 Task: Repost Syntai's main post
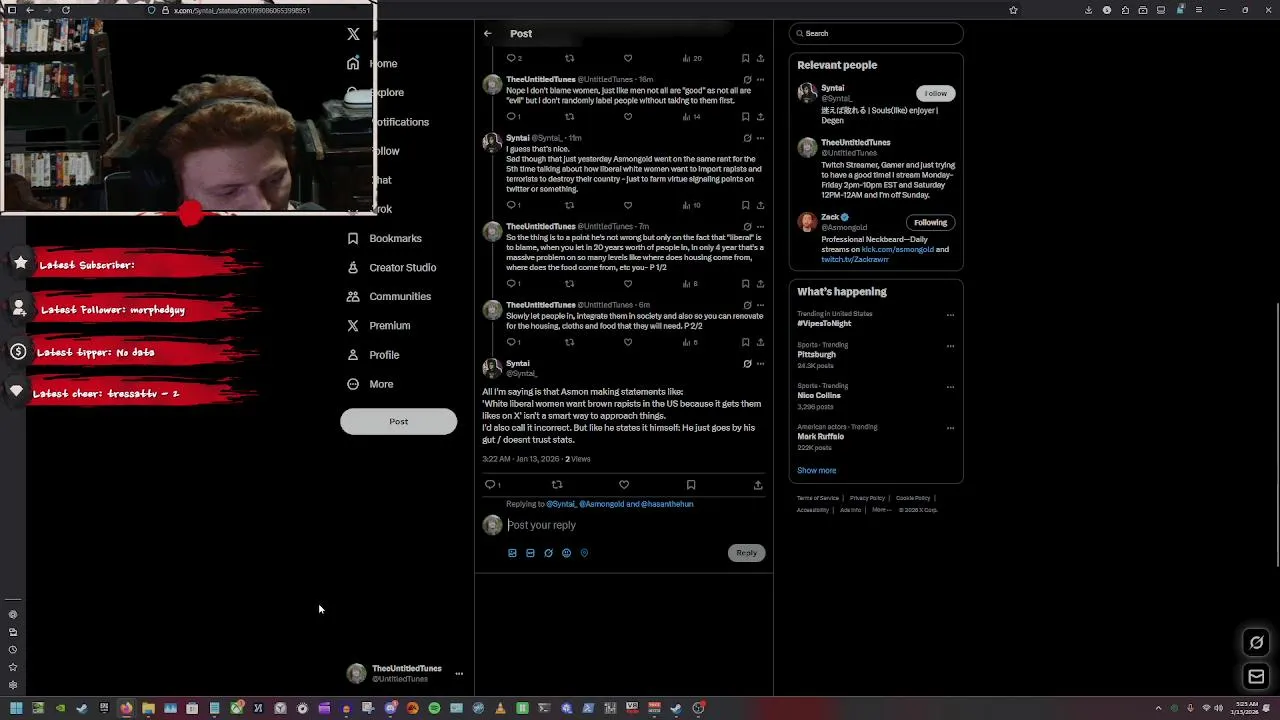(557, 485)
